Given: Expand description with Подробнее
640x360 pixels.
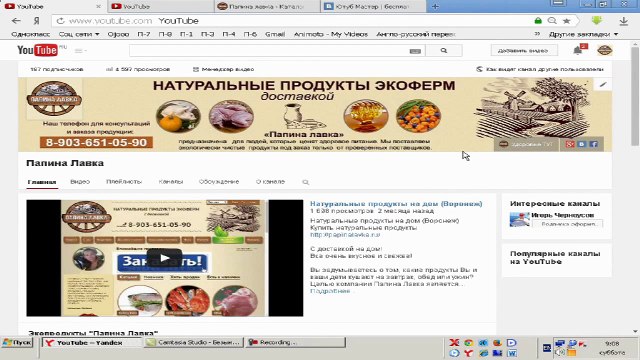Looking at the screenshot, I should click(x=330, y=291).
